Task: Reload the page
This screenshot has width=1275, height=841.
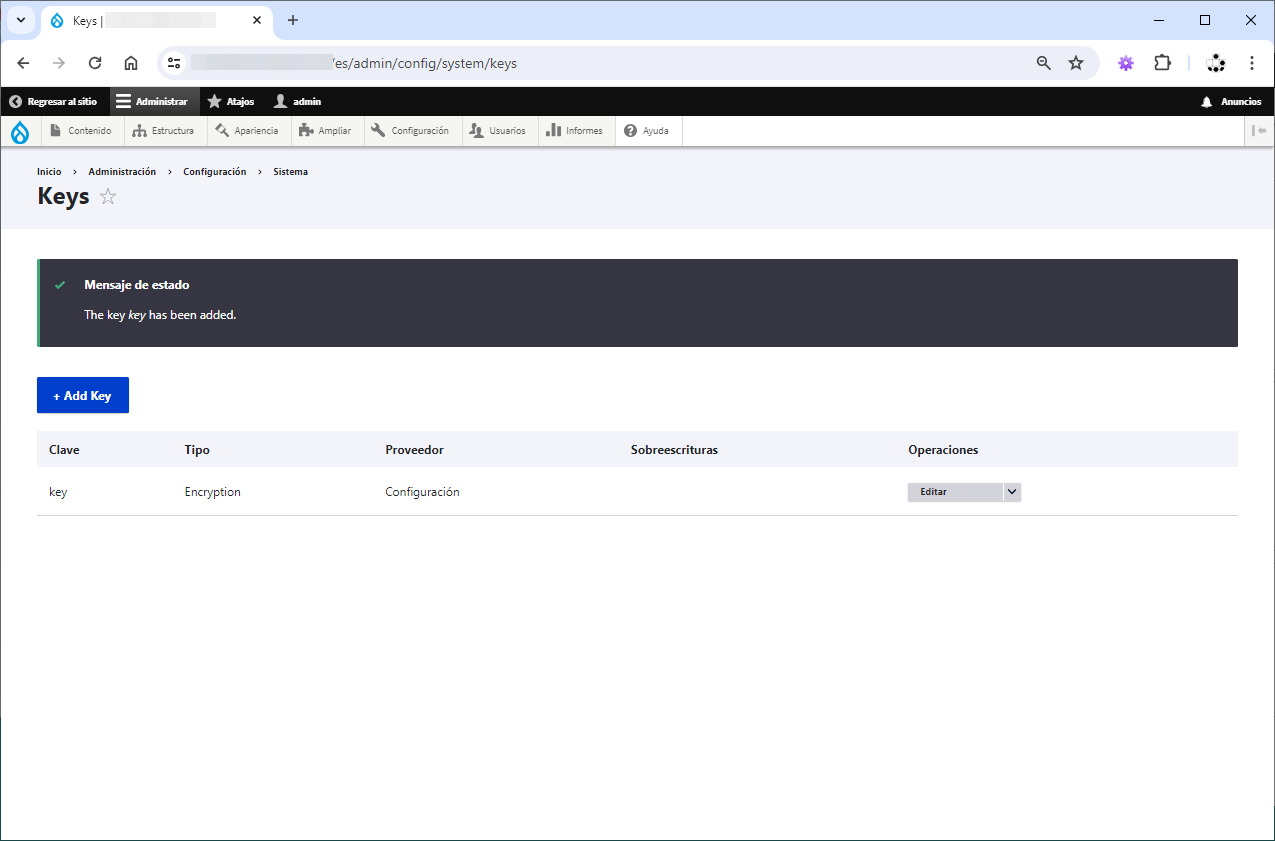Action: [95, 63]
